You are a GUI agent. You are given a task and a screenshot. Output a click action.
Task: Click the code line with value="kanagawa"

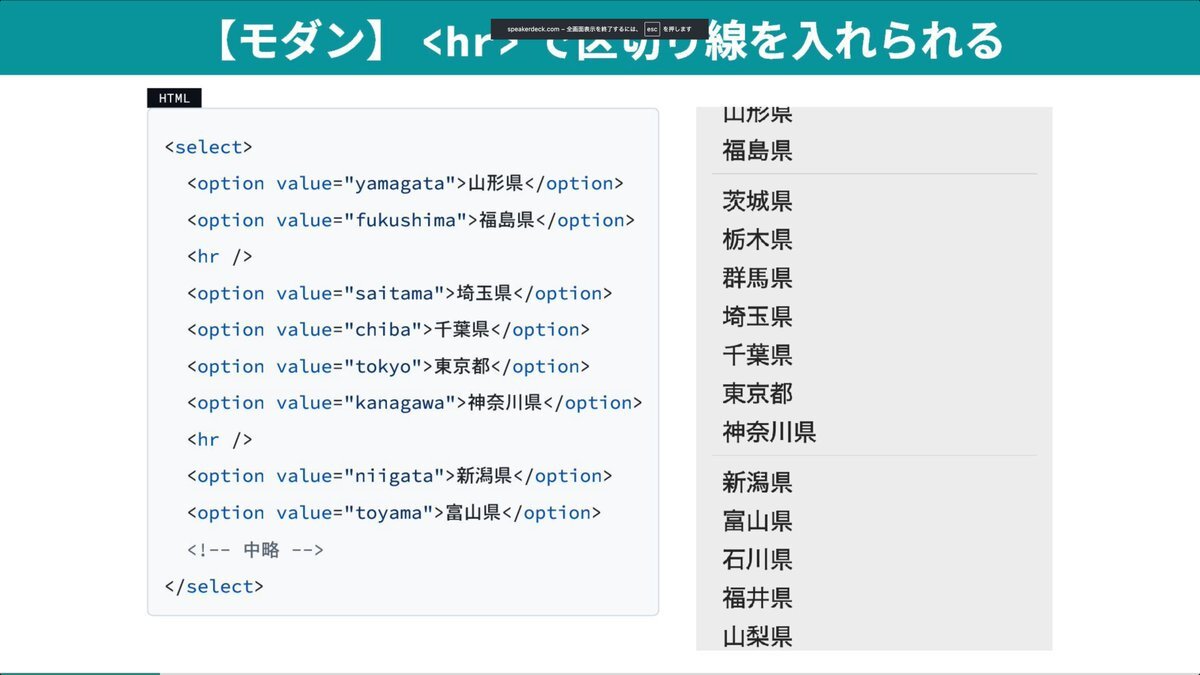coord(414,403)
